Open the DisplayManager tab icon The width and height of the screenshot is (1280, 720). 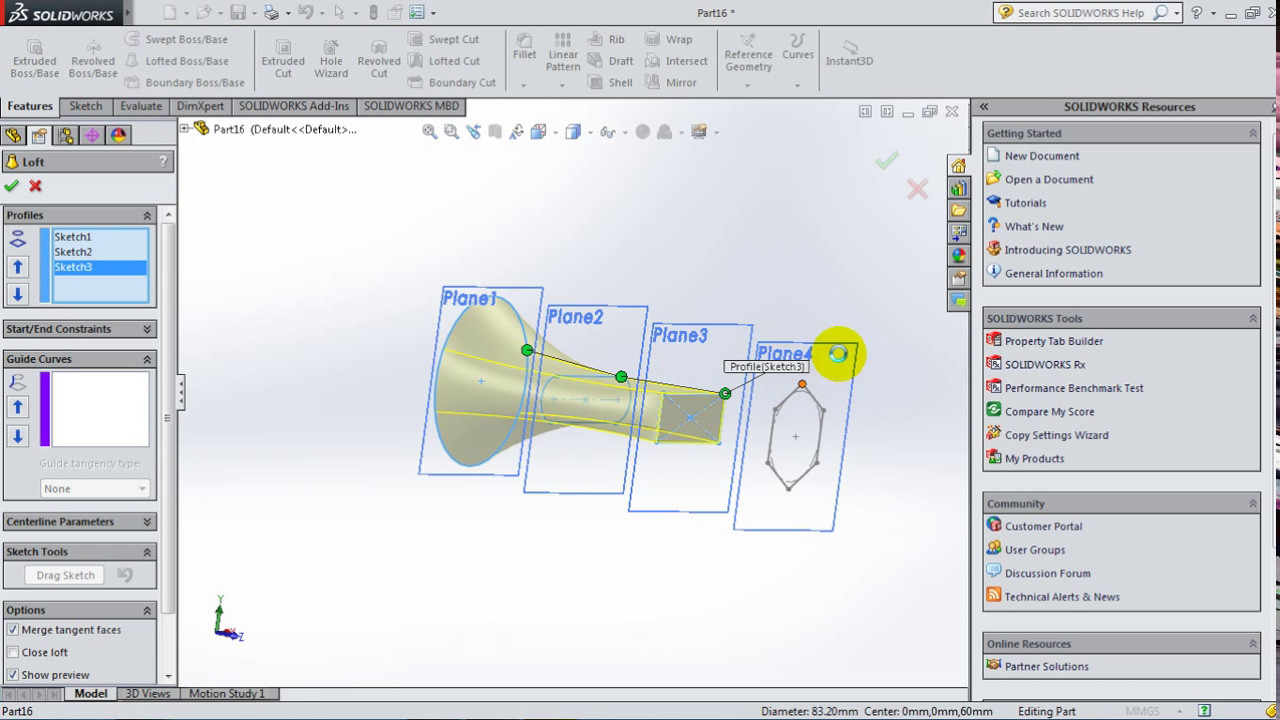[118, 135]
